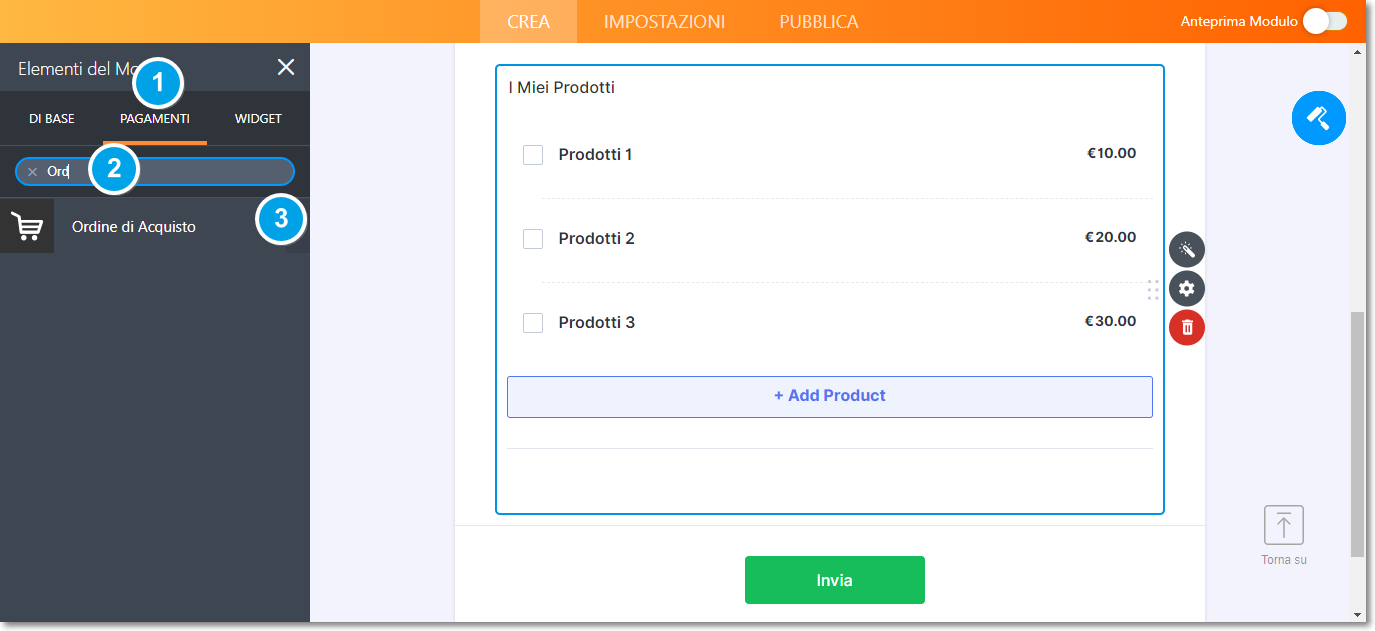The image size is (1375, 631).
Task: Click the magic wand wizard icon
Action: 1187,249
